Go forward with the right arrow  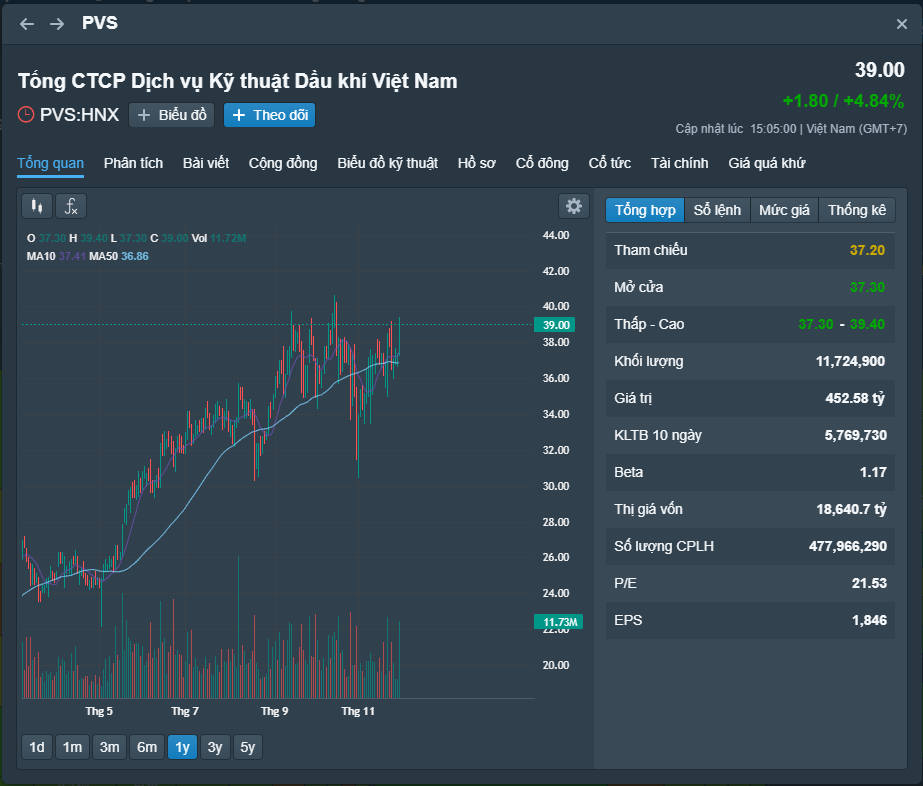coord(57,24)
